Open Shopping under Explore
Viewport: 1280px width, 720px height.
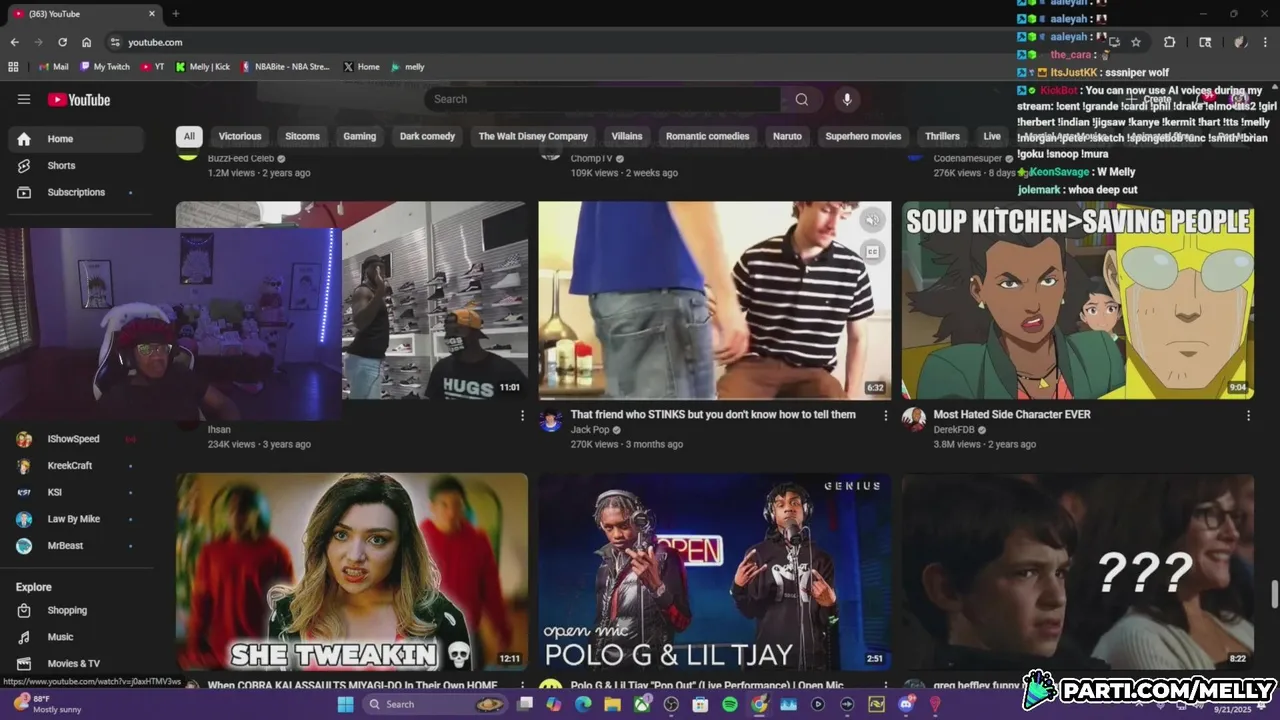(76, 610)
